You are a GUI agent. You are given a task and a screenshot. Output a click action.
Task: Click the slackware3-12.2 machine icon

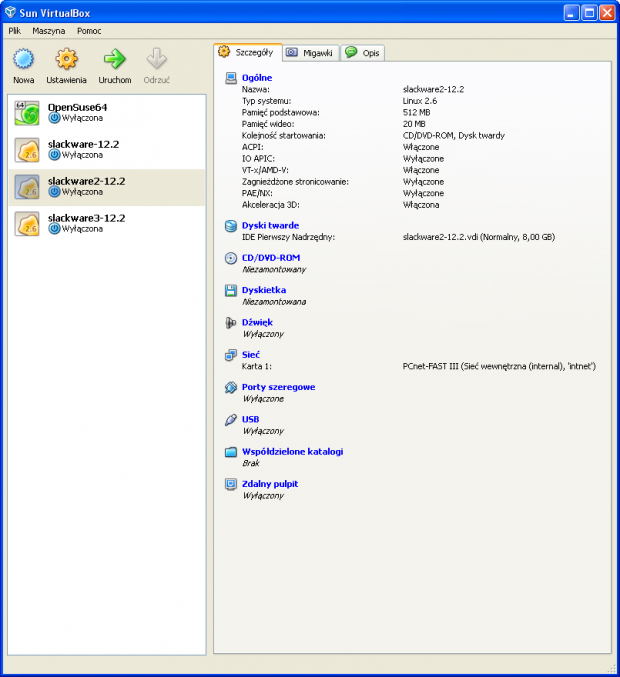27,223
